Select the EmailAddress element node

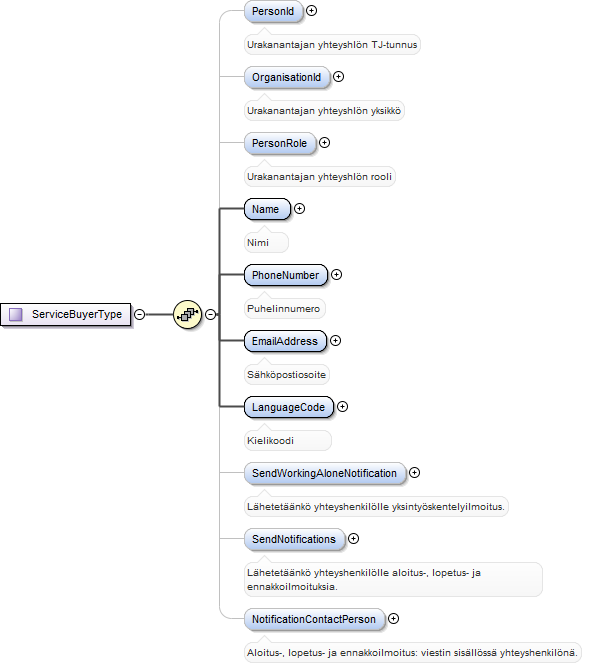(x=285, y=341)
